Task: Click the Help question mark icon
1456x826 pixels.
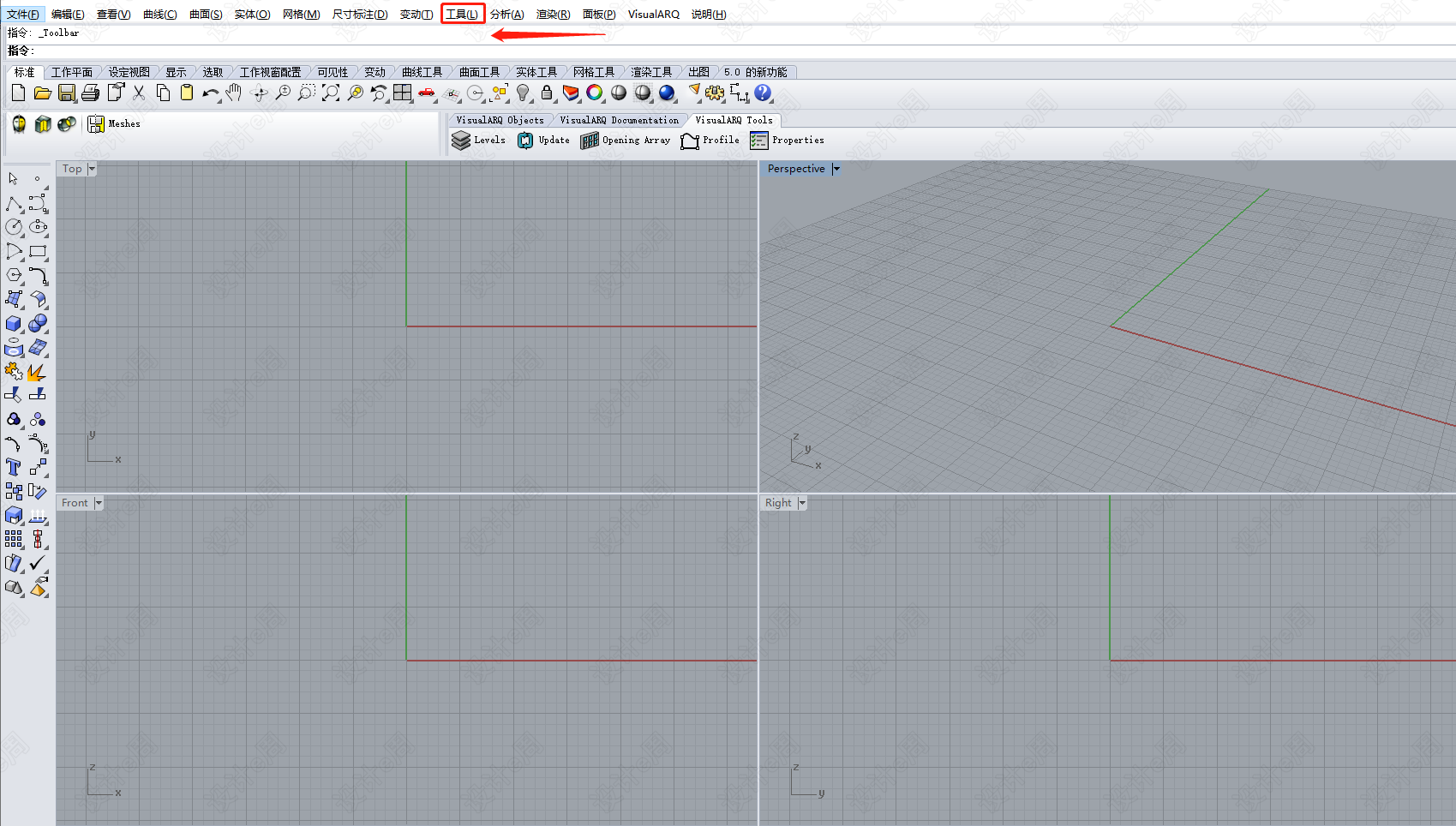Action: pos(763,93)
